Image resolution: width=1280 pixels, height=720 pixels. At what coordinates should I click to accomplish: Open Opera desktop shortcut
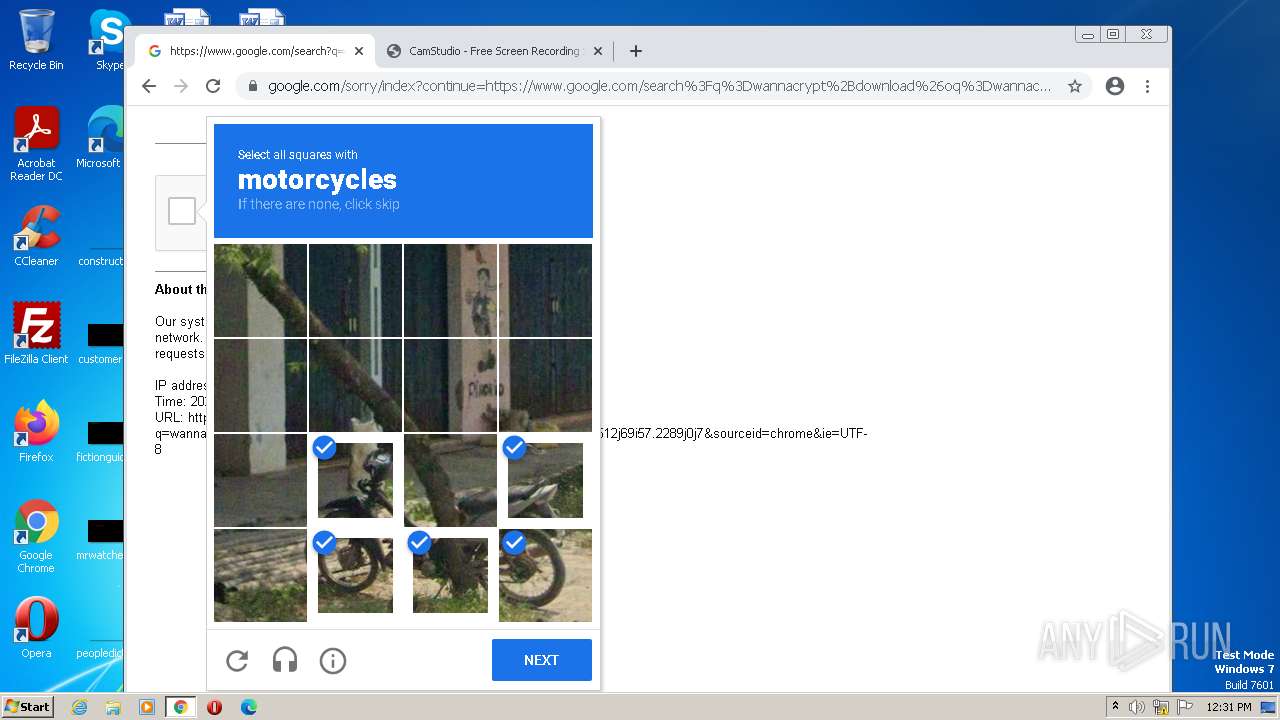coord(36,627)
